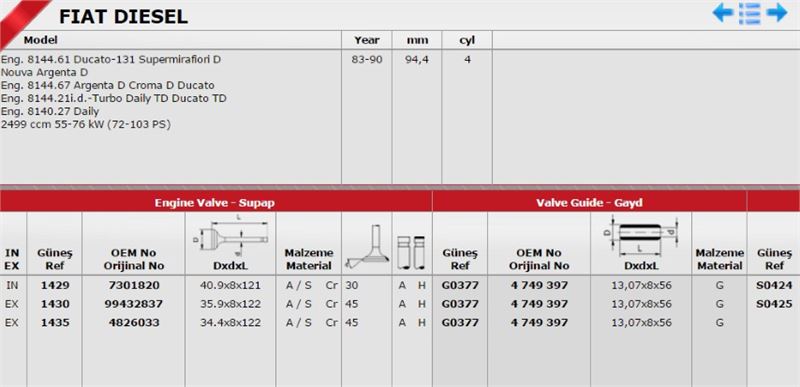Select the Valve Guide - Gayd header
This screenshot has height=387, width=800.
tap(589, 202)
